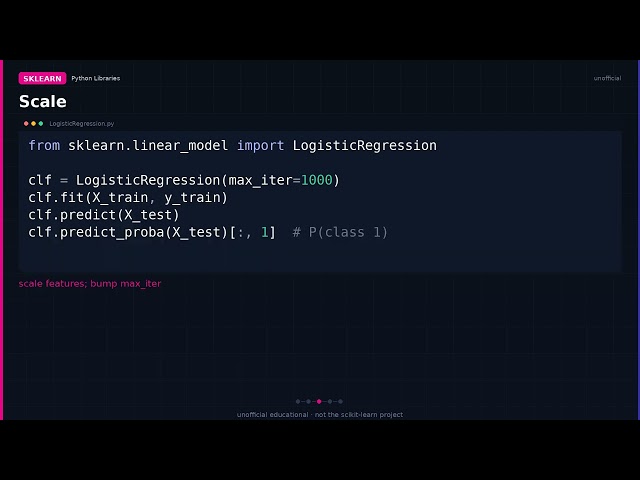The height and width of the screenshot is (480, 640).
Task: Select the first slide progress dot
Action: [x=298, y=401]
